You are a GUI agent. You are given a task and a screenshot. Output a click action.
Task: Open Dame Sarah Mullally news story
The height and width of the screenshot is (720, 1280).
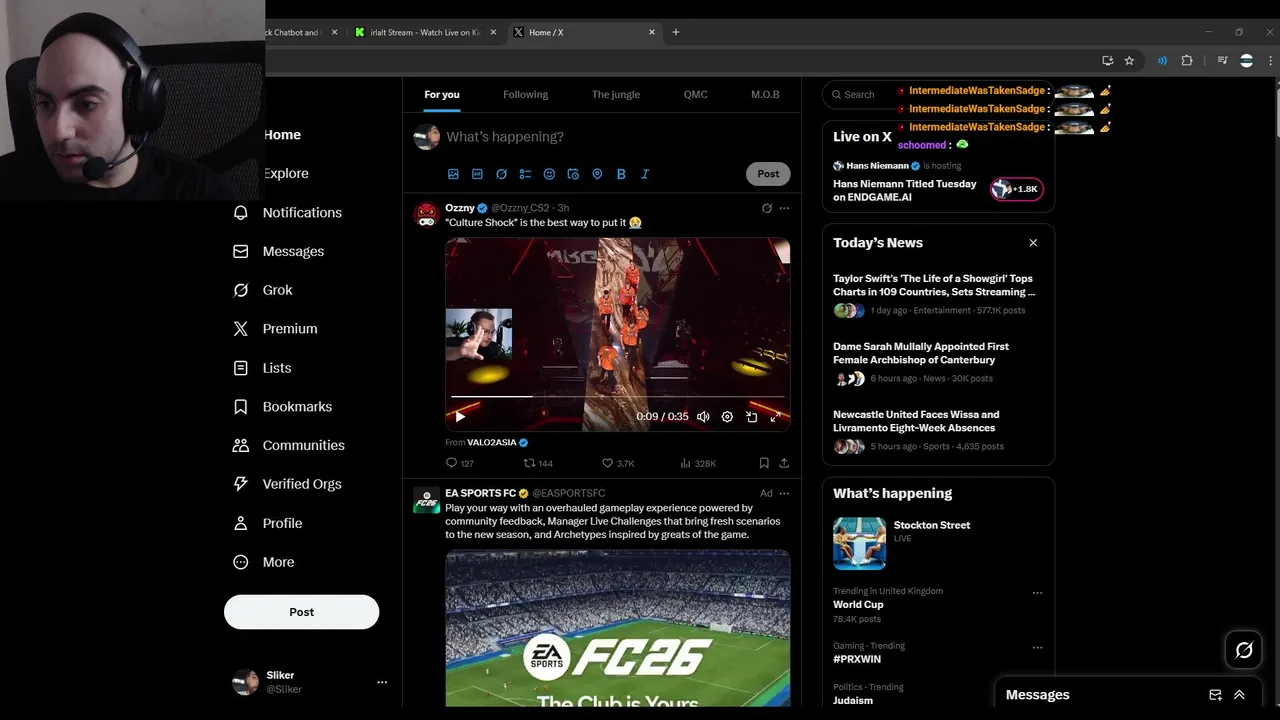[x=921, y=353]
